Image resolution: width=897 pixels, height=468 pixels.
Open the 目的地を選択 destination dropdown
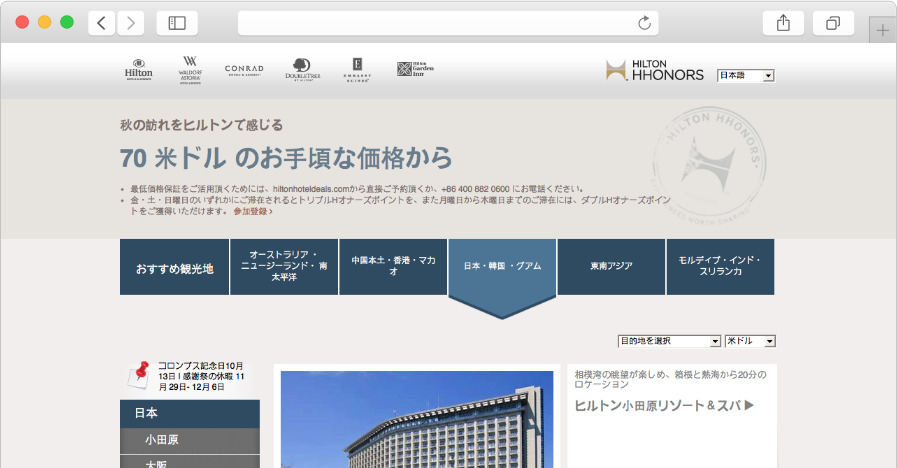click(x=669, y=342)
